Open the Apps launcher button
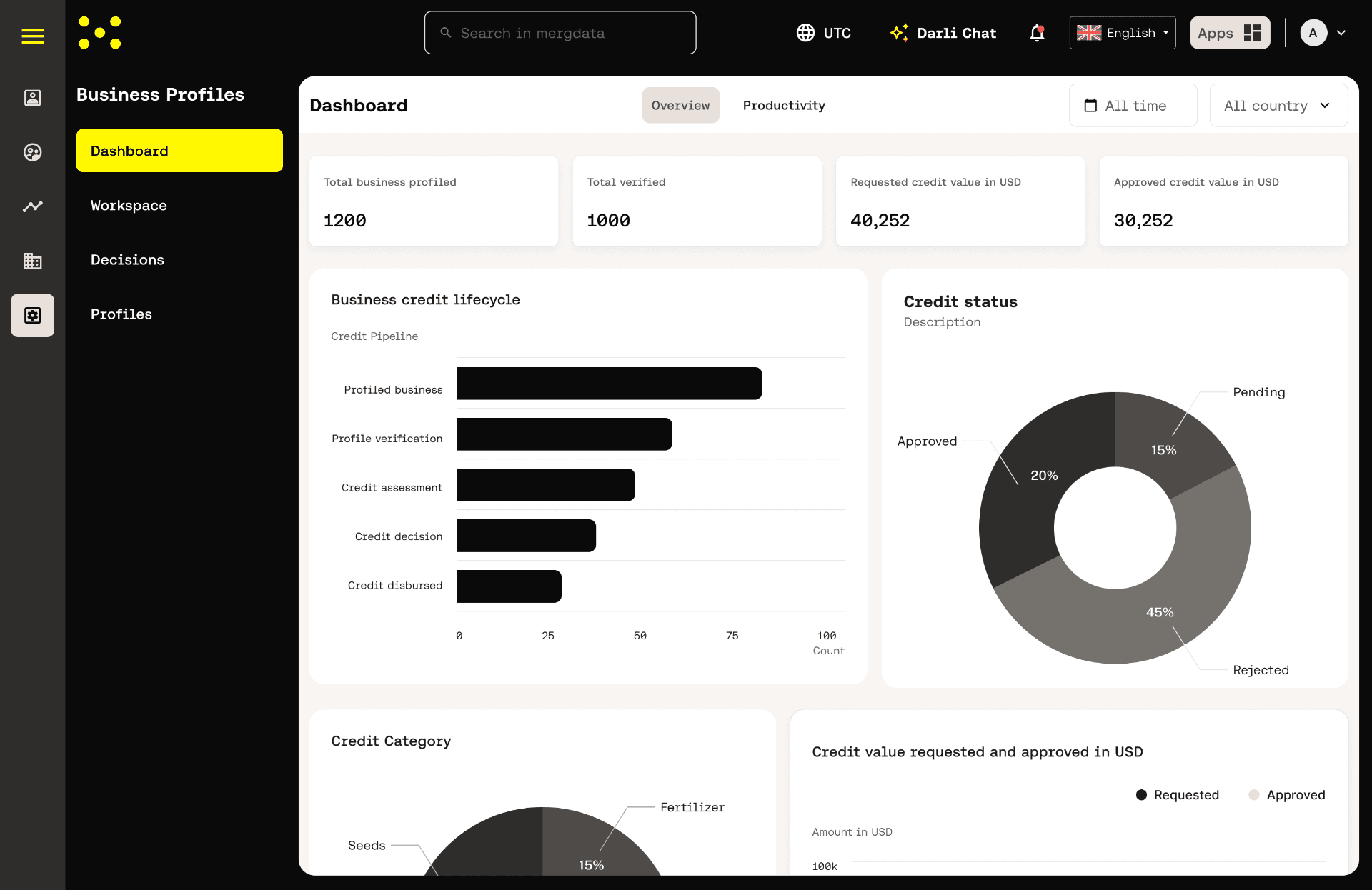This screenshot has width=1372, height=890. pyautogui.click(x=1229, y=33)
